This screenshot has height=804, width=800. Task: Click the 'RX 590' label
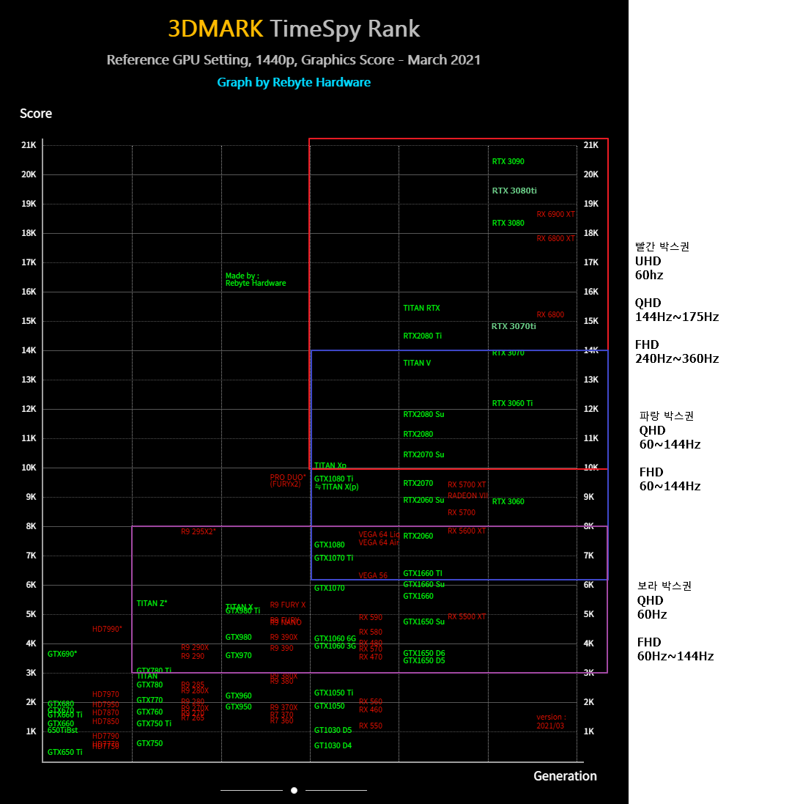point(371,618)
